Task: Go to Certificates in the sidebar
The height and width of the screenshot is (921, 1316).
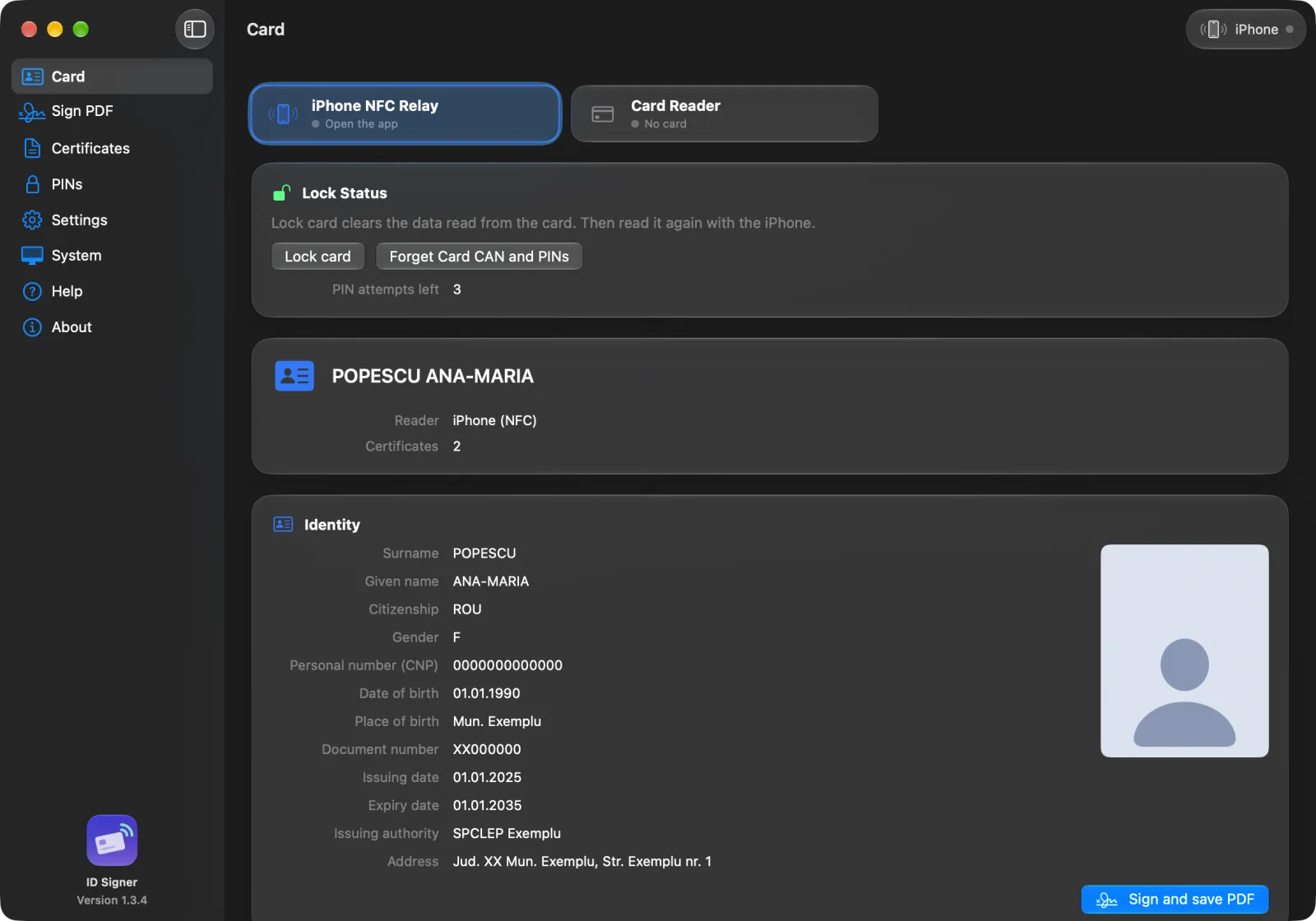Action: [112, 148]
